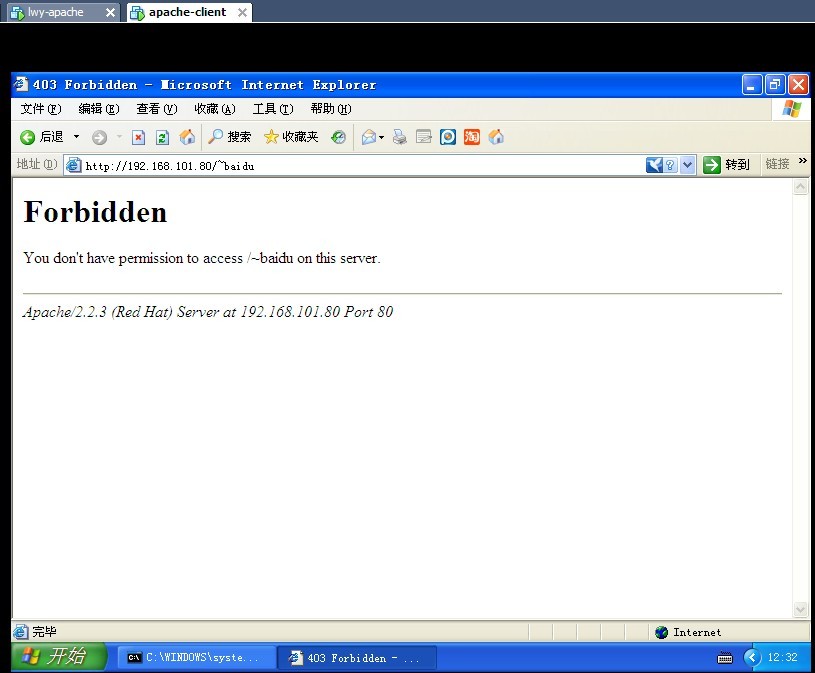Screen dimensions: 815x673
Task: Click the blue bird icon in address bar
Action: pos(654,165)
